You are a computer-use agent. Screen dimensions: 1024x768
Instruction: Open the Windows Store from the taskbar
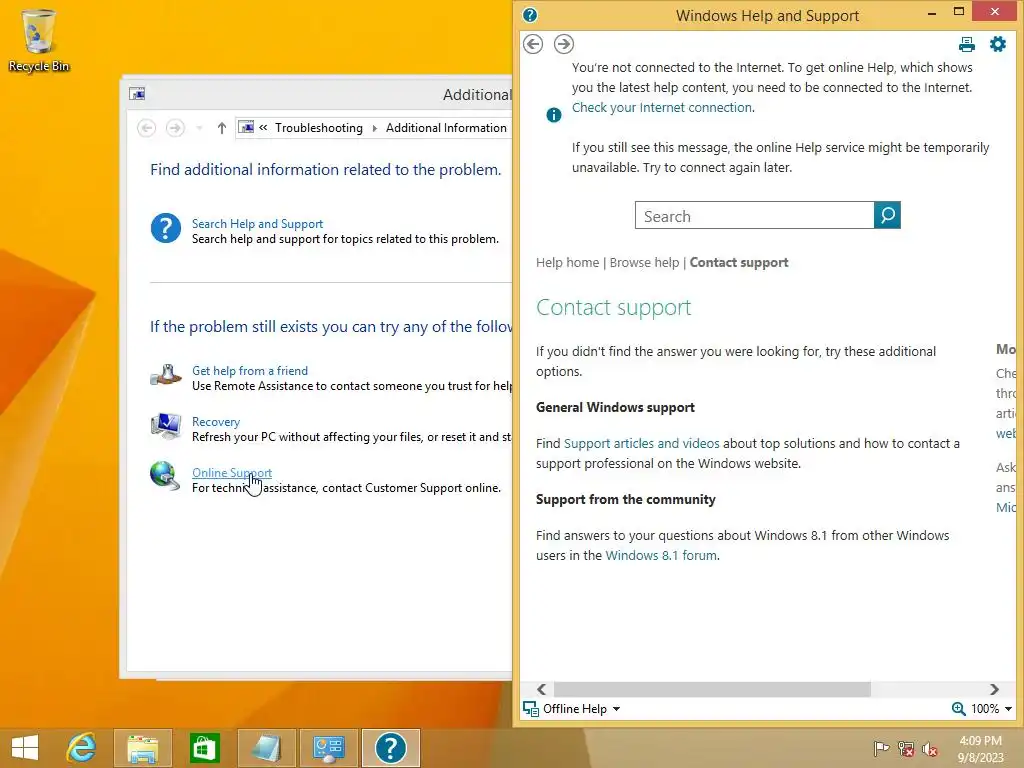click(x=204, y=748)
